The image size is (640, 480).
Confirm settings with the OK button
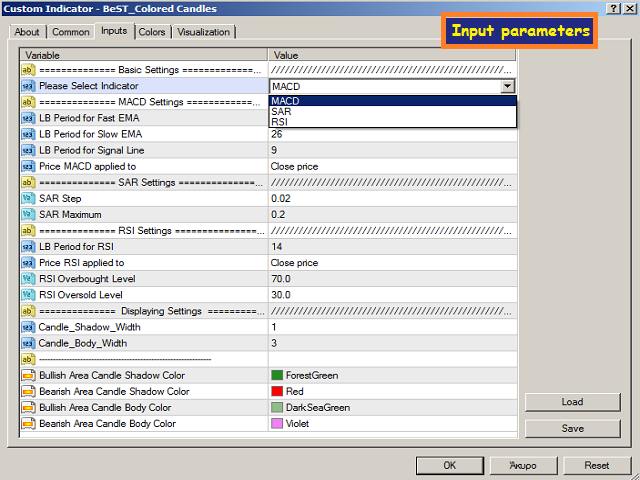449,465
